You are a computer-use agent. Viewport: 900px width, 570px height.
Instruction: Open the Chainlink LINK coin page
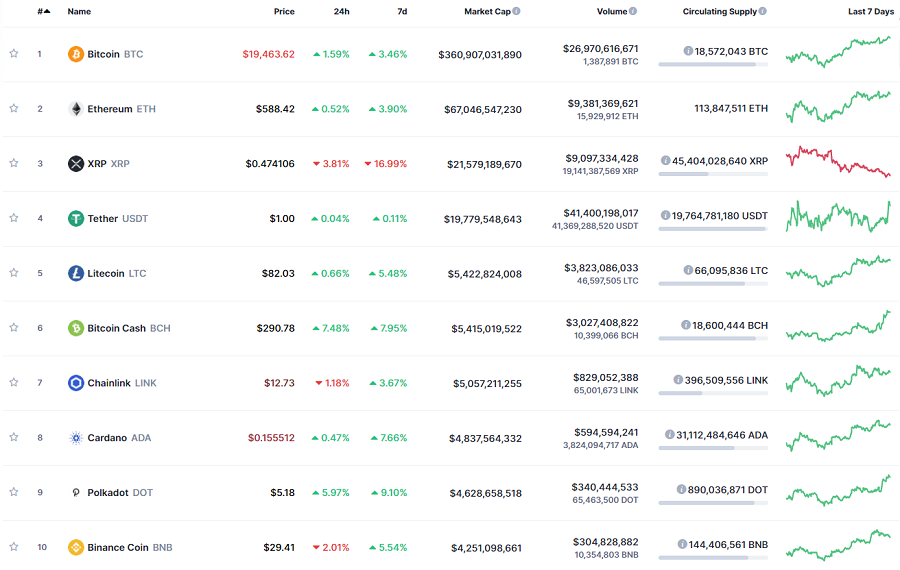[x=122, y=383]
